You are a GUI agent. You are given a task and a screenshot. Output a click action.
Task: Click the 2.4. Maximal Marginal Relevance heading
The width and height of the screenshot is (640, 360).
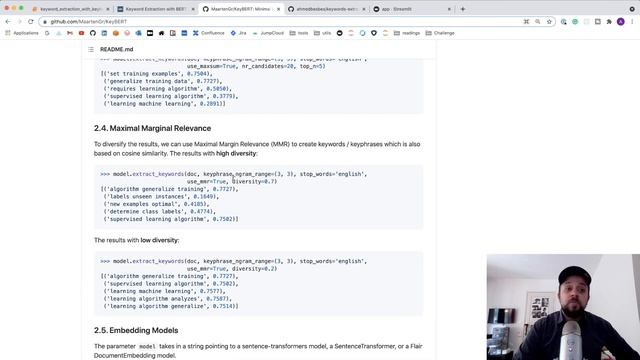152,128
